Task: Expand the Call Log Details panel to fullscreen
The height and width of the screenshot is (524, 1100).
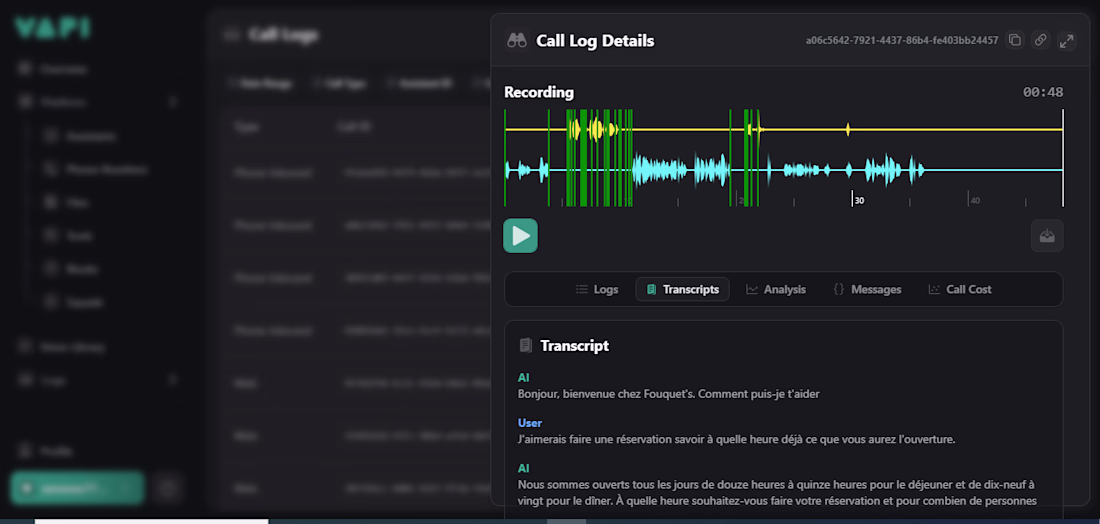Action: point(1066,41)
